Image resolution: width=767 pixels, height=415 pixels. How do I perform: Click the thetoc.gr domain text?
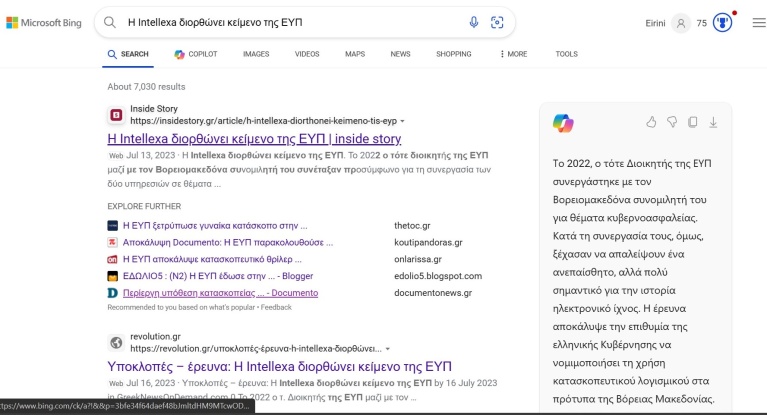[412, 226]
